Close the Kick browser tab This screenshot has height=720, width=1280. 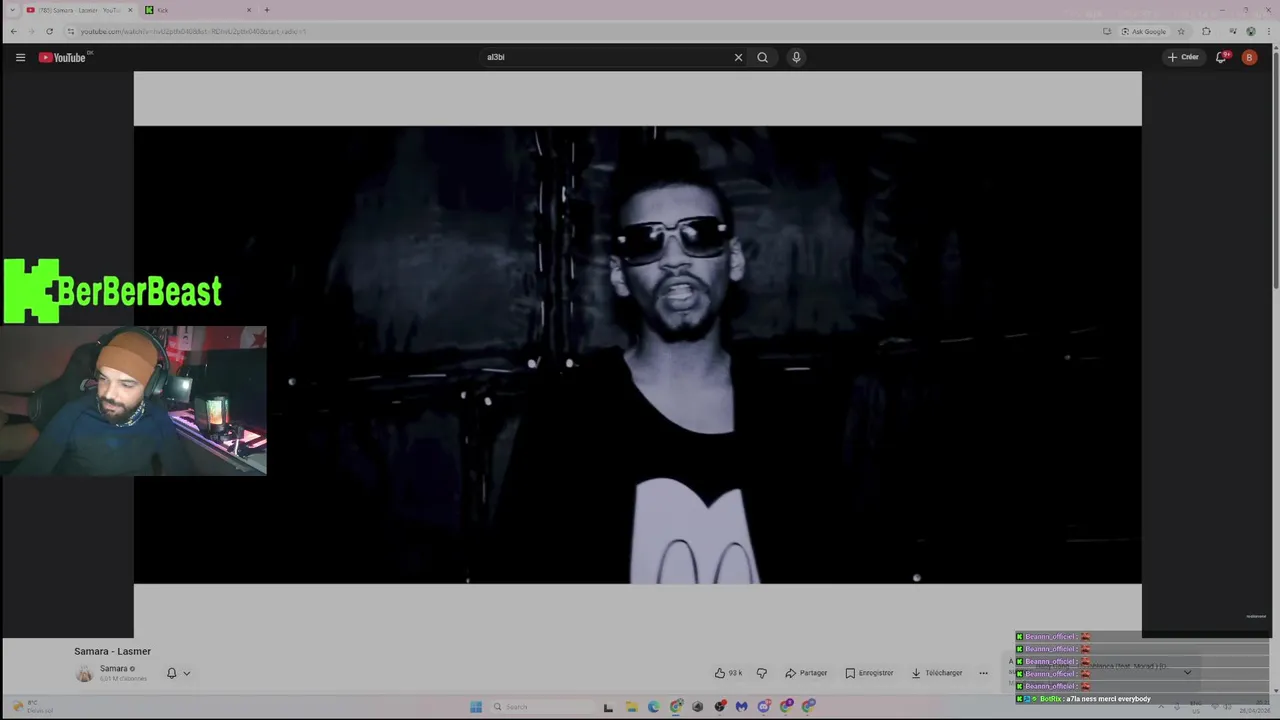click(x=249, y=10)
